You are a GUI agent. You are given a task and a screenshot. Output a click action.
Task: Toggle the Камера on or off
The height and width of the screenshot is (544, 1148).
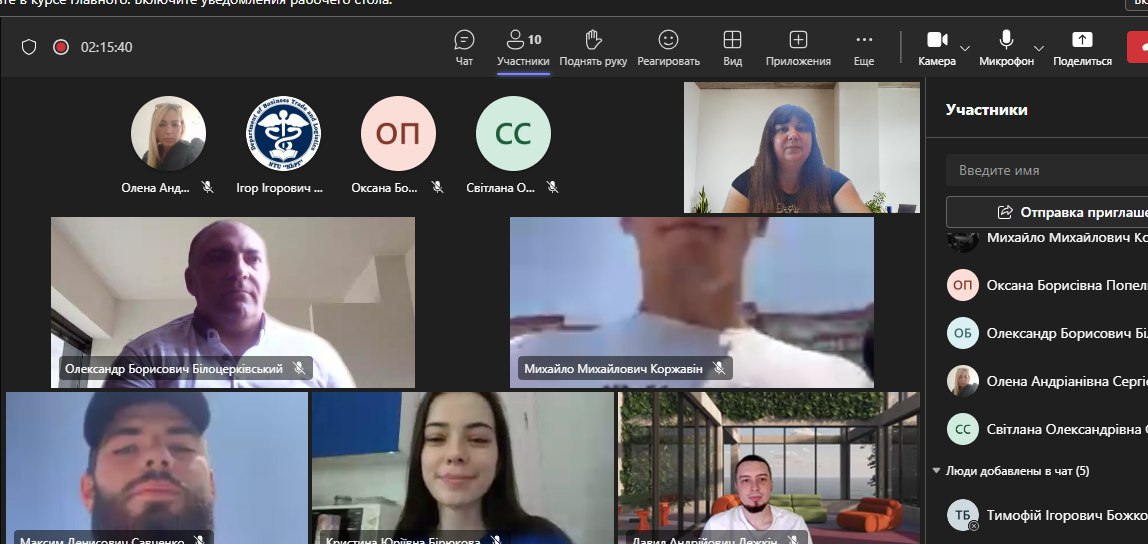[937, 48]
